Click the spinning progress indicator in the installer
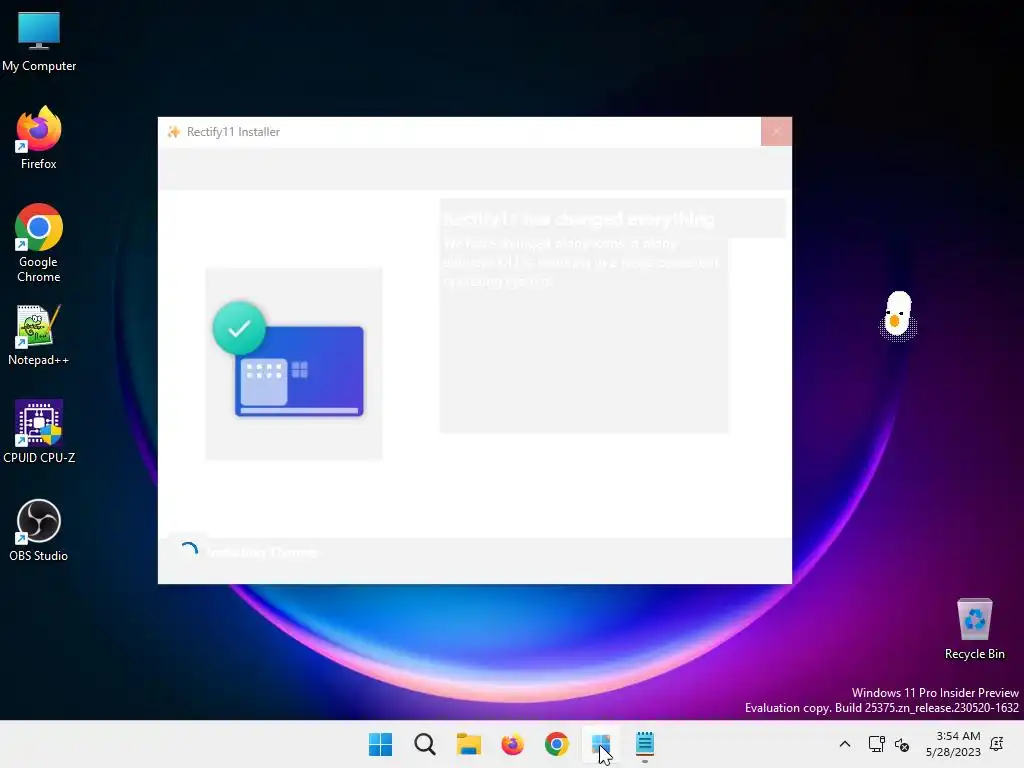The height and width of the screenshot is (768, 1024). tap(189, 551)
